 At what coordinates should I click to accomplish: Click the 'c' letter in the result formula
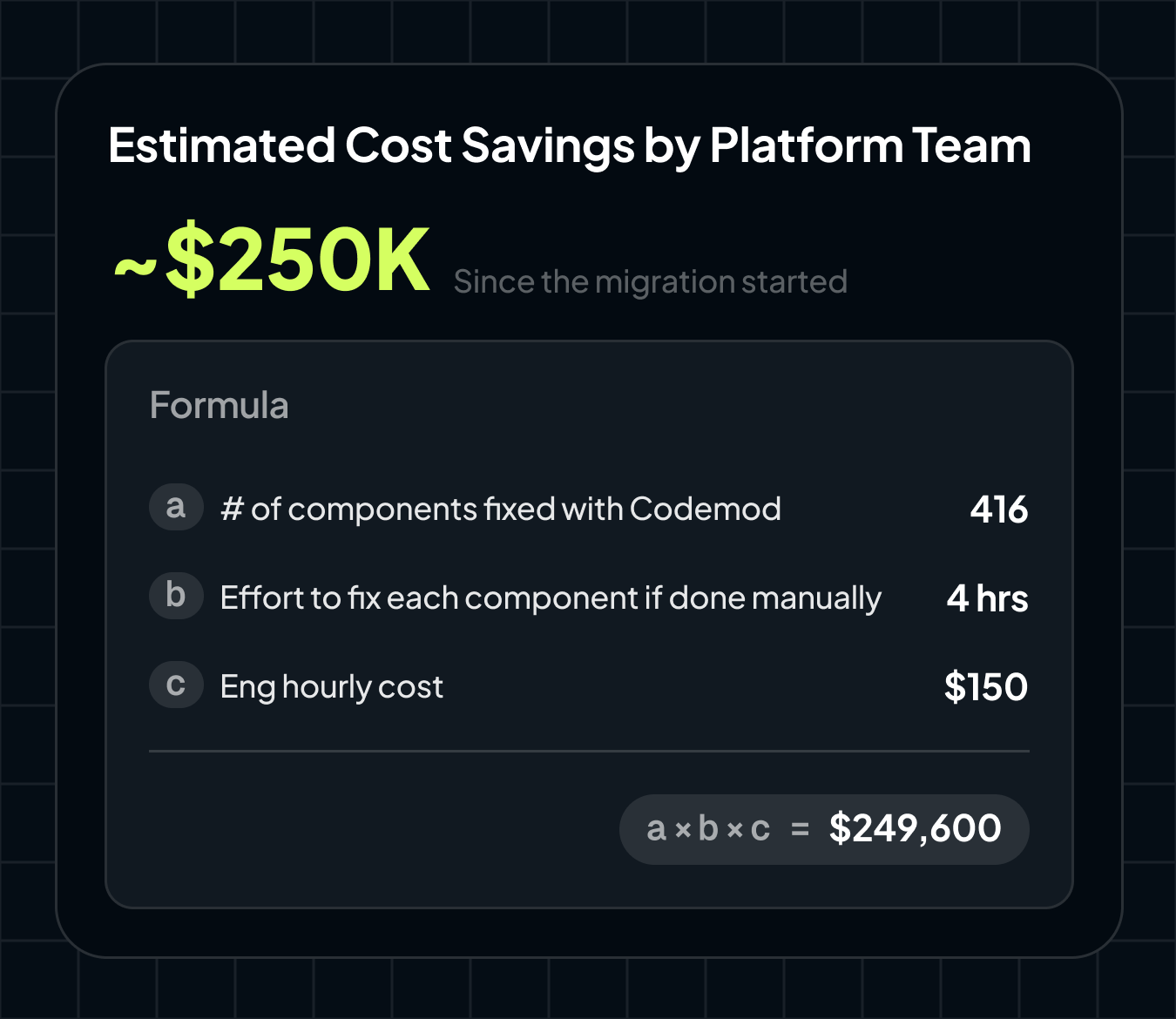[760, 830]
